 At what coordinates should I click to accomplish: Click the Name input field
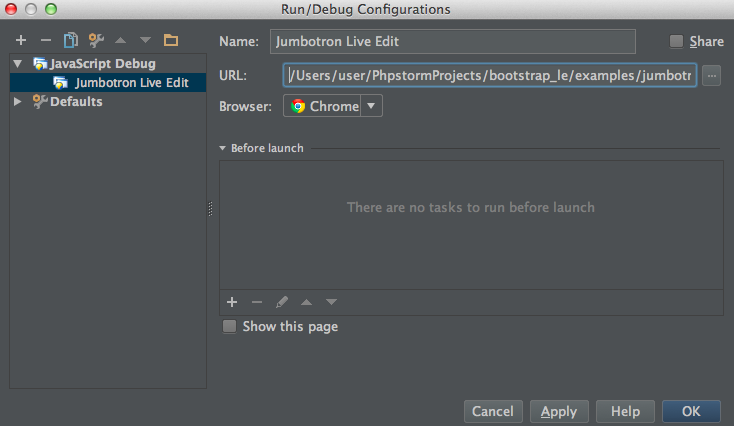click(x=453, y=41)
